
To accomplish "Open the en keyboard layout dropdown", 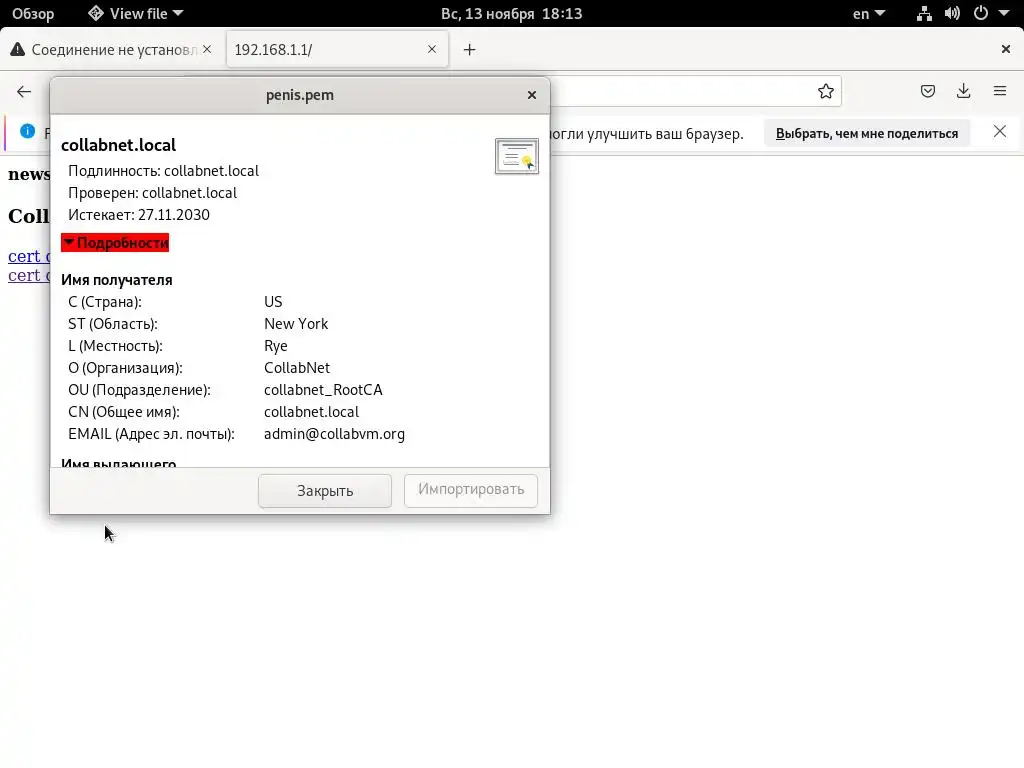I will pyautogui.click(x=869, y=14).
